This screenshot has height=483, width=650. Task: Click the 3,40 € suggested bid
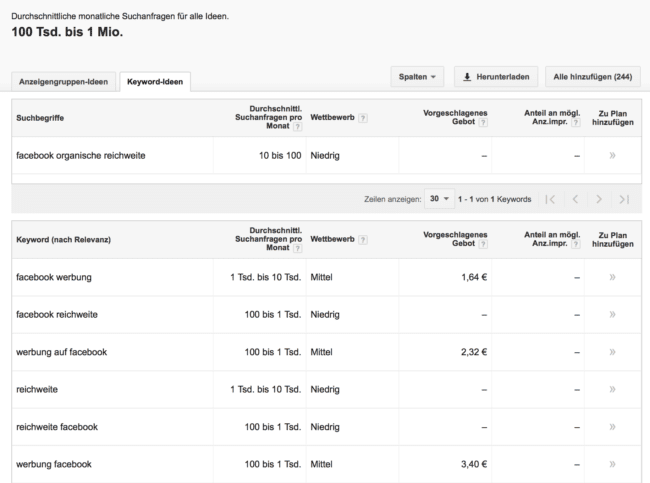pyautogui.click(x=474, y=464)
